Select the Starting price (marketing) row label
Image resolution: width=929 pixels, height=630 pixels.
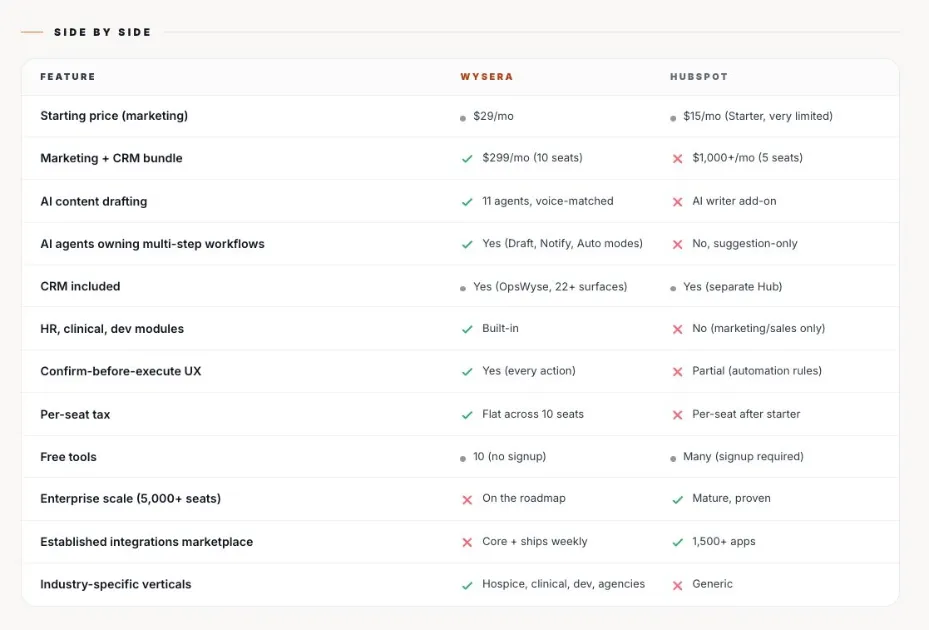tap(114, 116)
